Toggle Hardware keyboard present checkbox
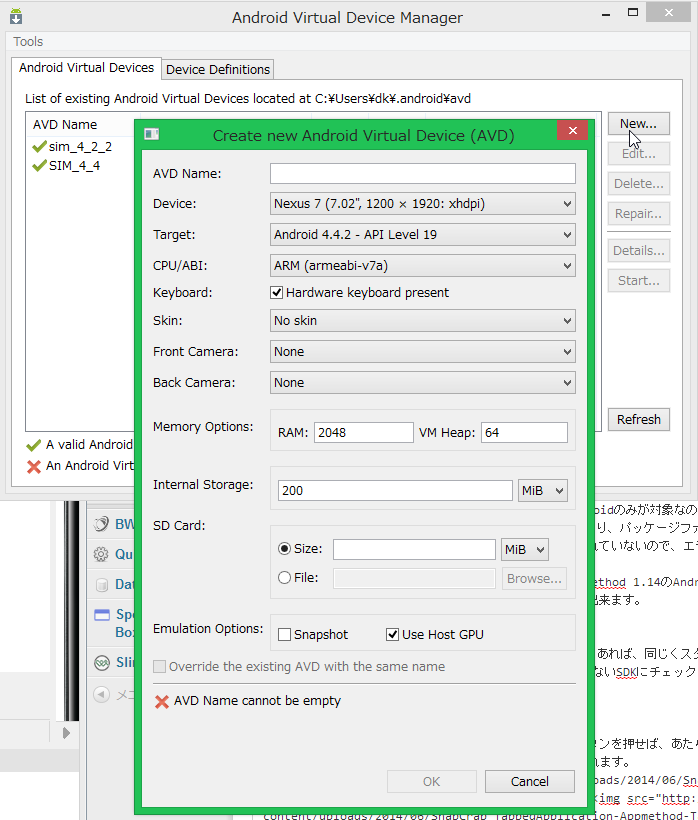 pos(277,293)
